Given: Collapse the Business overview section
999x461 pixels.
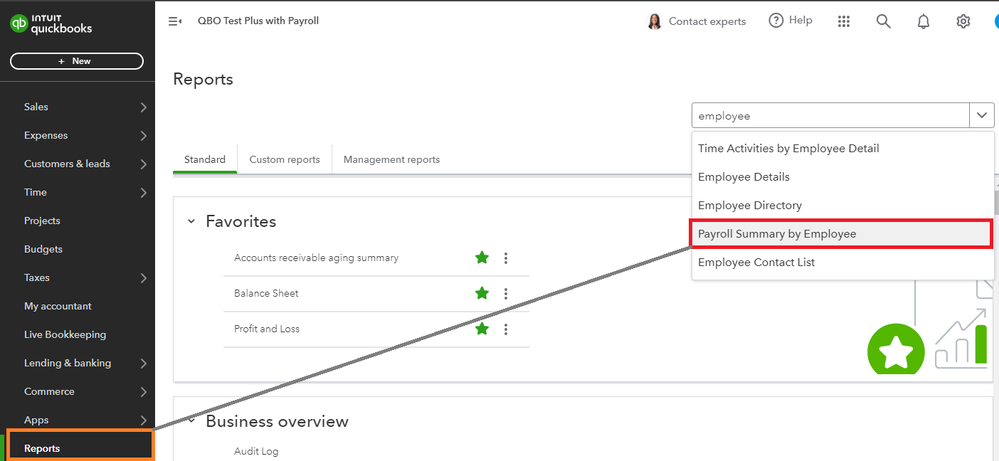Looking at the screenshot, I should (x=190, y=422).
